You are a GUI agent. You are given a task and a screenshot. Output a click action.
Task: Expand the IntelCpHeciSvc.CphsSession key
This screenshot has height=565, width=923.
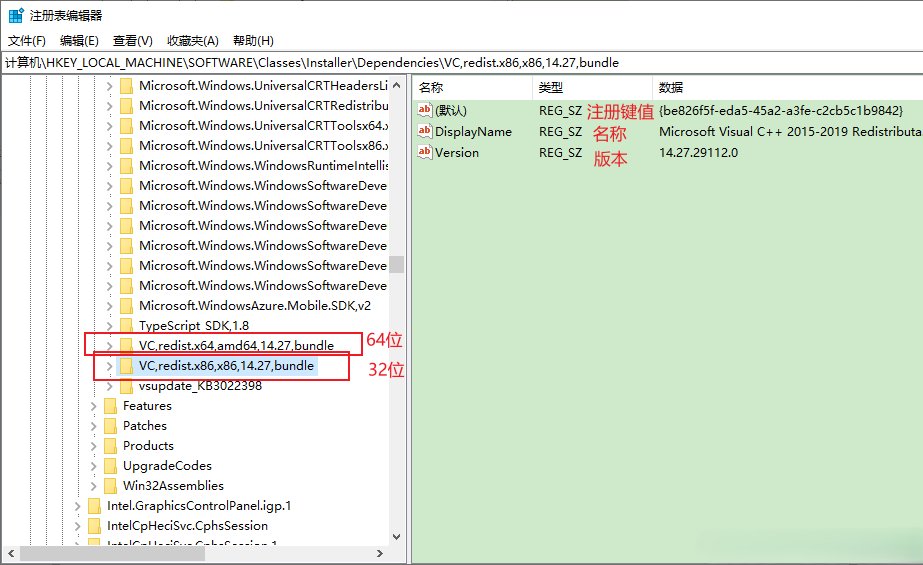coord(78,526)
